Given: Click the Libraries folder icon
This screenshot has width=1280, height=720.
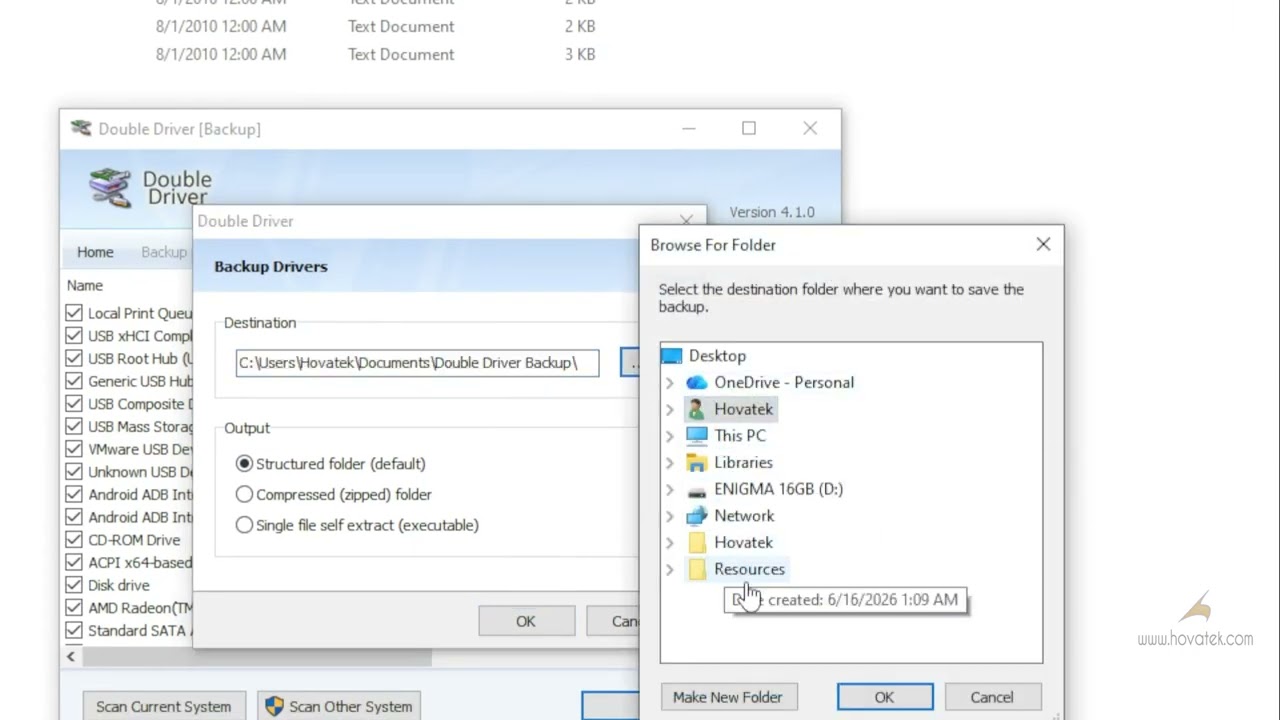Looking at the screenshot, I should click(x=697, y=463).
